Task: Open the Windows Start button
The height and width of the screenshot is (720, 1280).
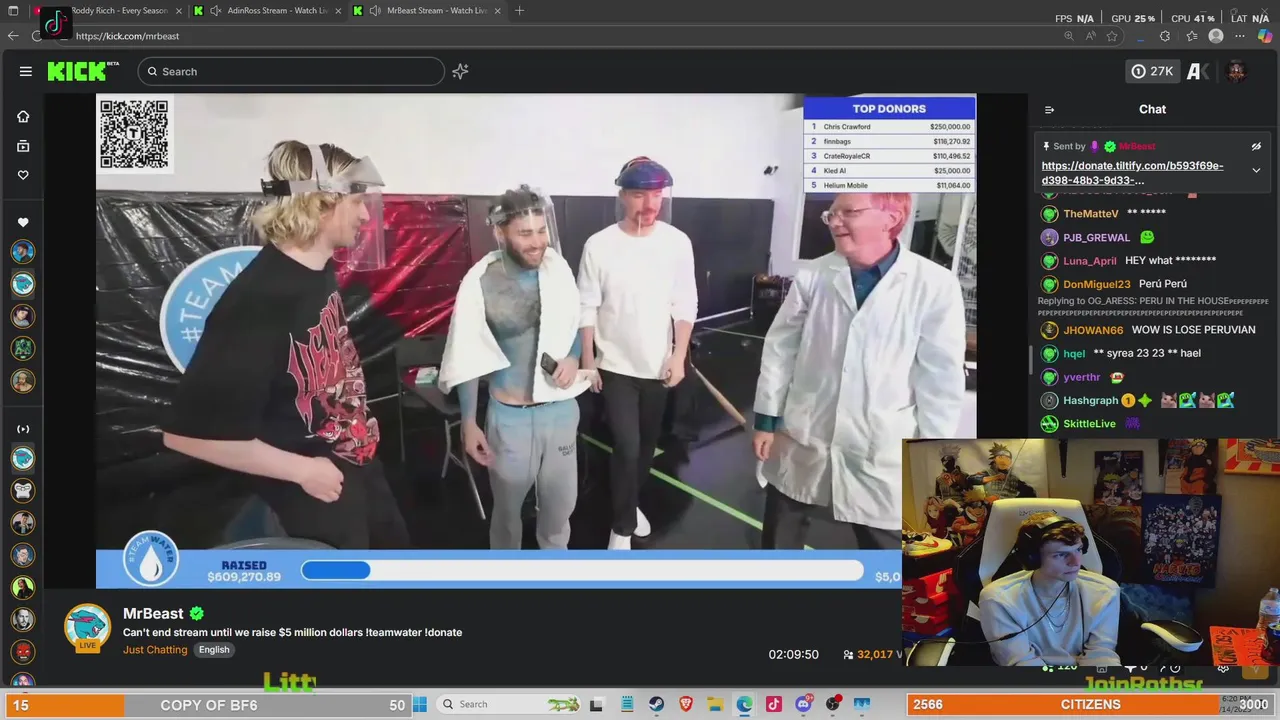Action: [x=420, y=704]
